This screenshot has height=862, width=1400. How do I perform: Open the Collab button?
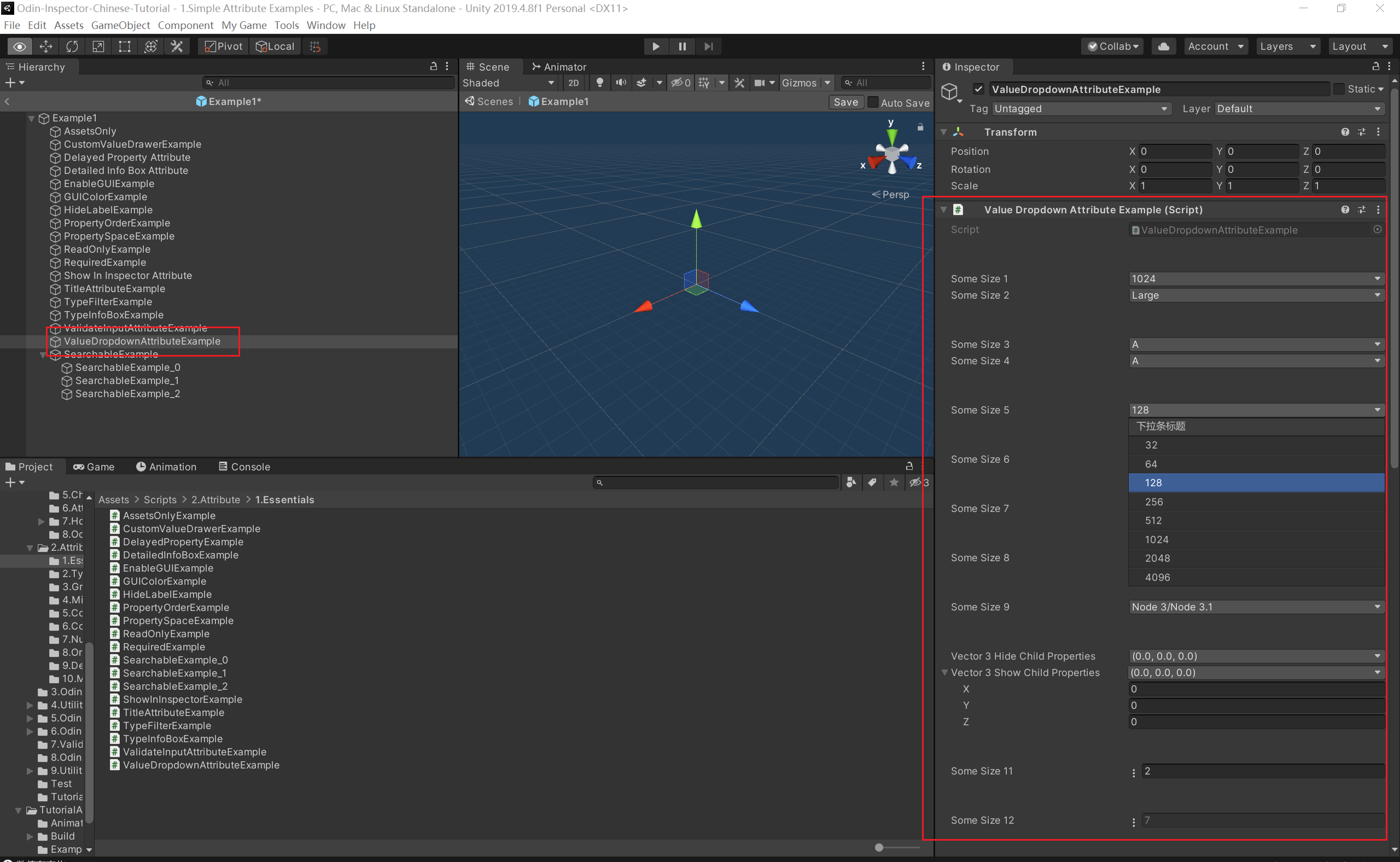pyautogui.click(x=1113, y=46)
